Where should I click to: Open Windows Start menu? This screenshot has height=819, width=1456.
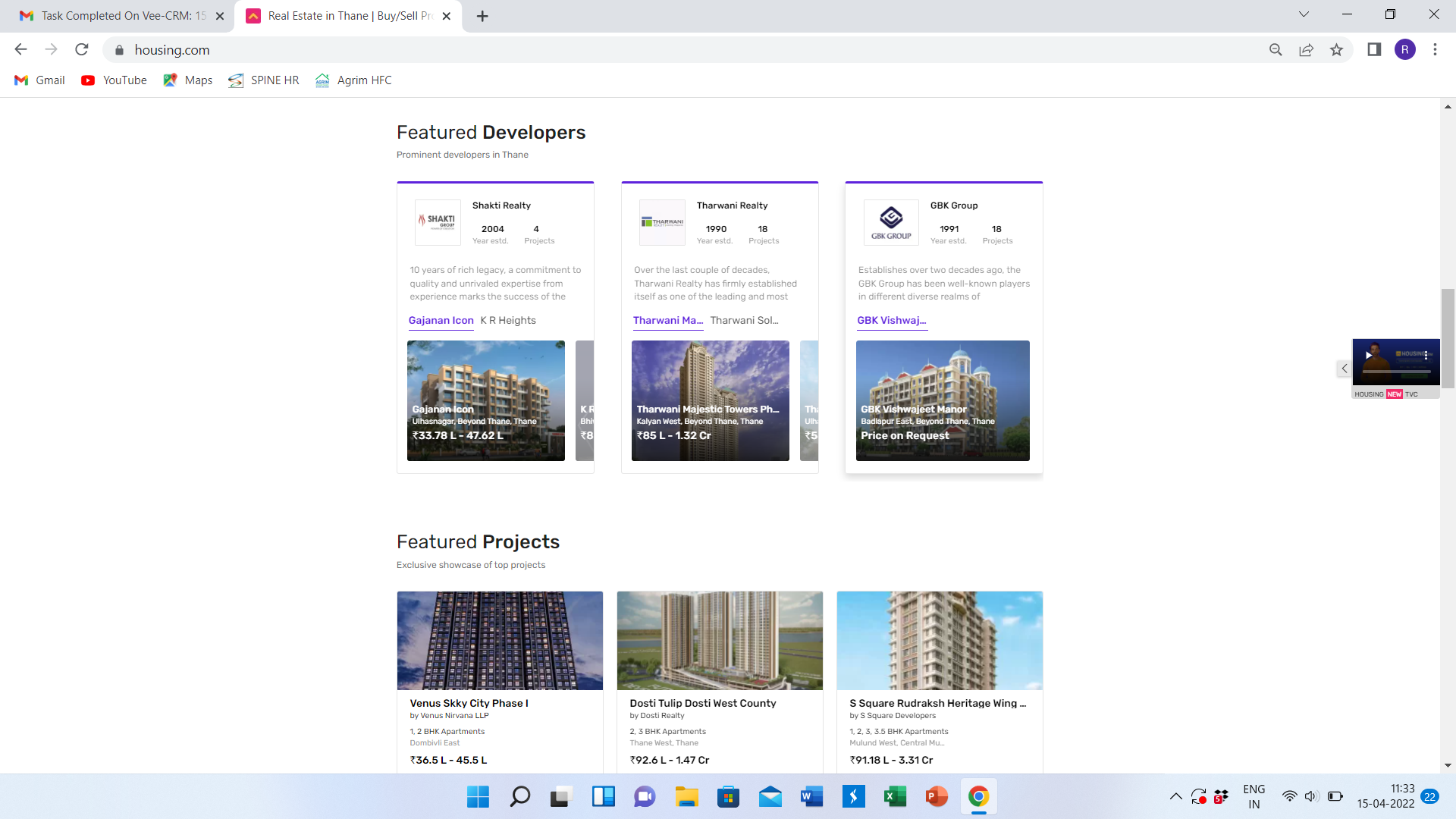[x=478, y=797]
